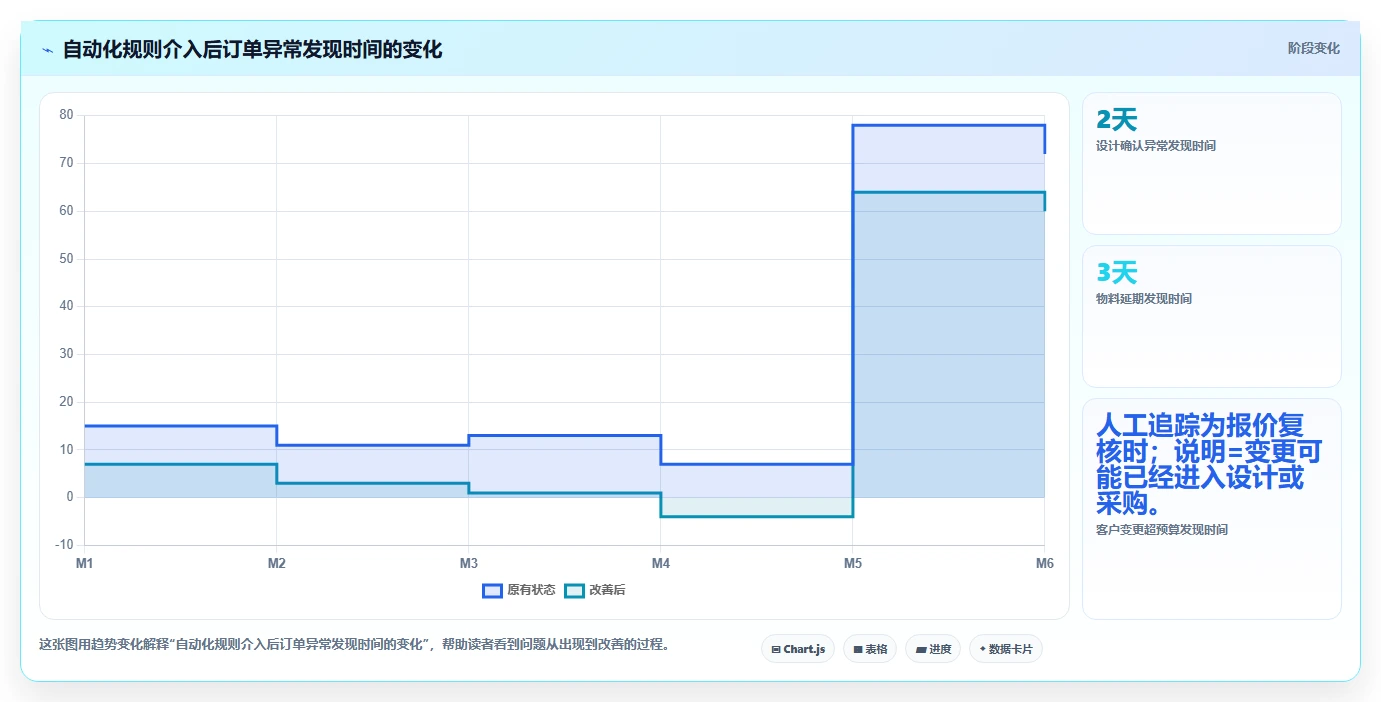Image resolution: width=1381 pixels, height=702 pixels.
Task: Click the 阶段变化 label in header
Action: click(1313, 48)
